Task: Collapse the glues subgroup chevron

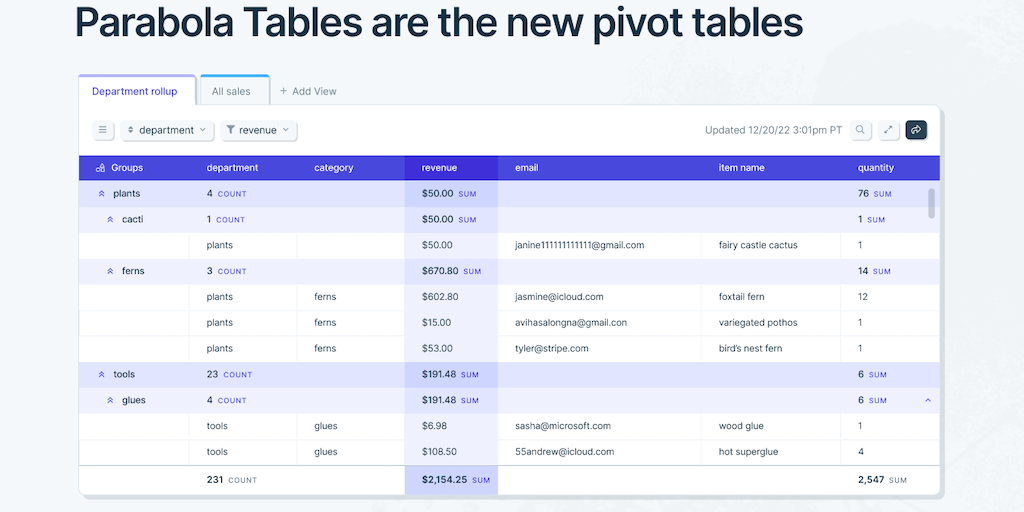Action: (x=110, y=401)
